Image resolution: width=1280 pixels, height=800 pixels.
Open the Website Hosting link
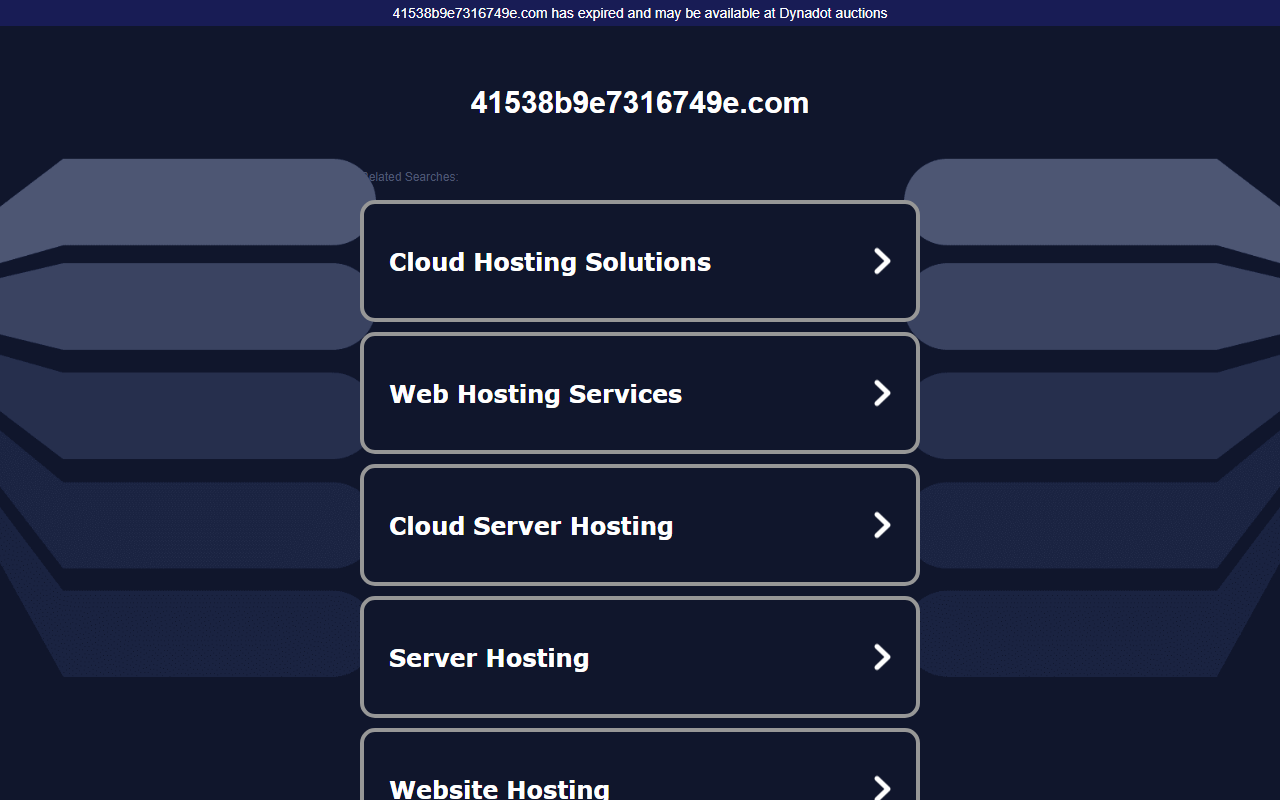coord(640,765)
